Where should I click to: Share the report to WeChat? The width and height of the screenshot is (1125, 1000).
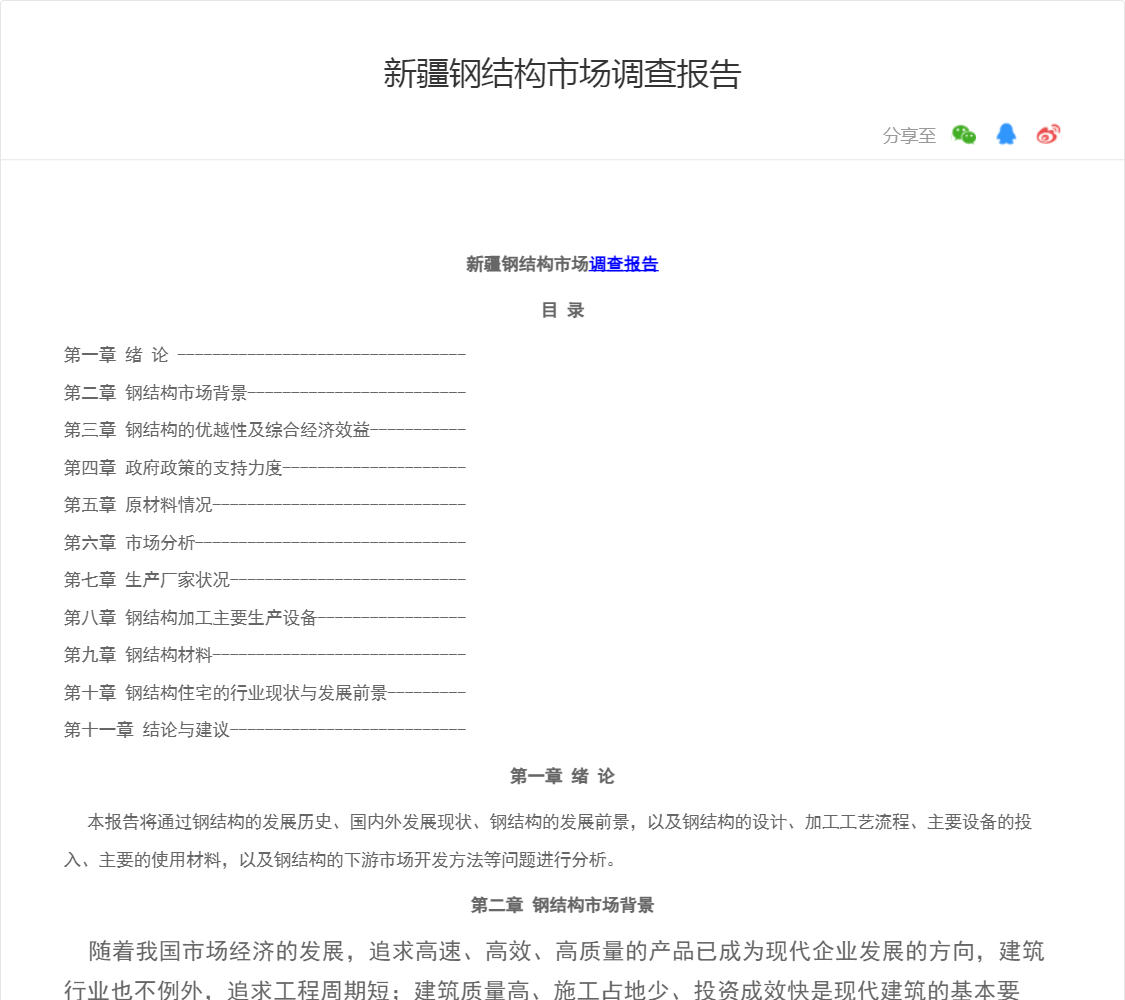[964, 134]
